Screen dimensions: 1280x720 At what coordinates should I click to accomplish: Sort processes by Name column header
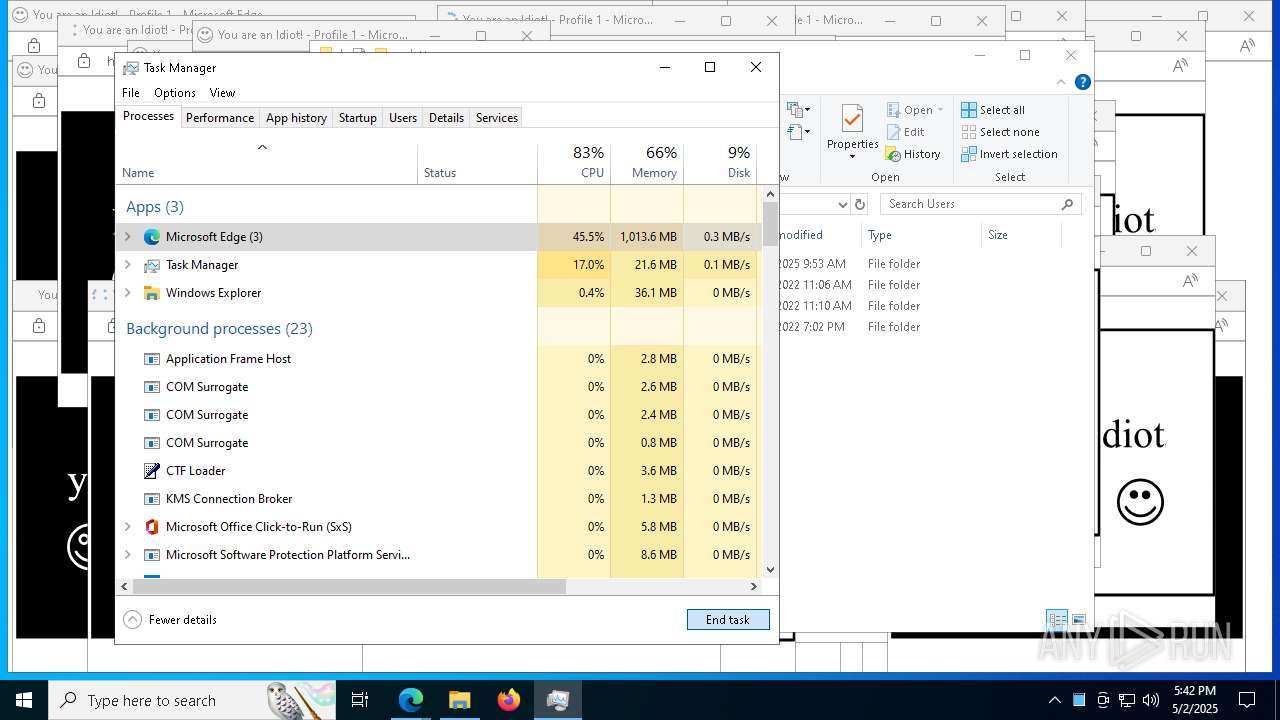[267, 164]
